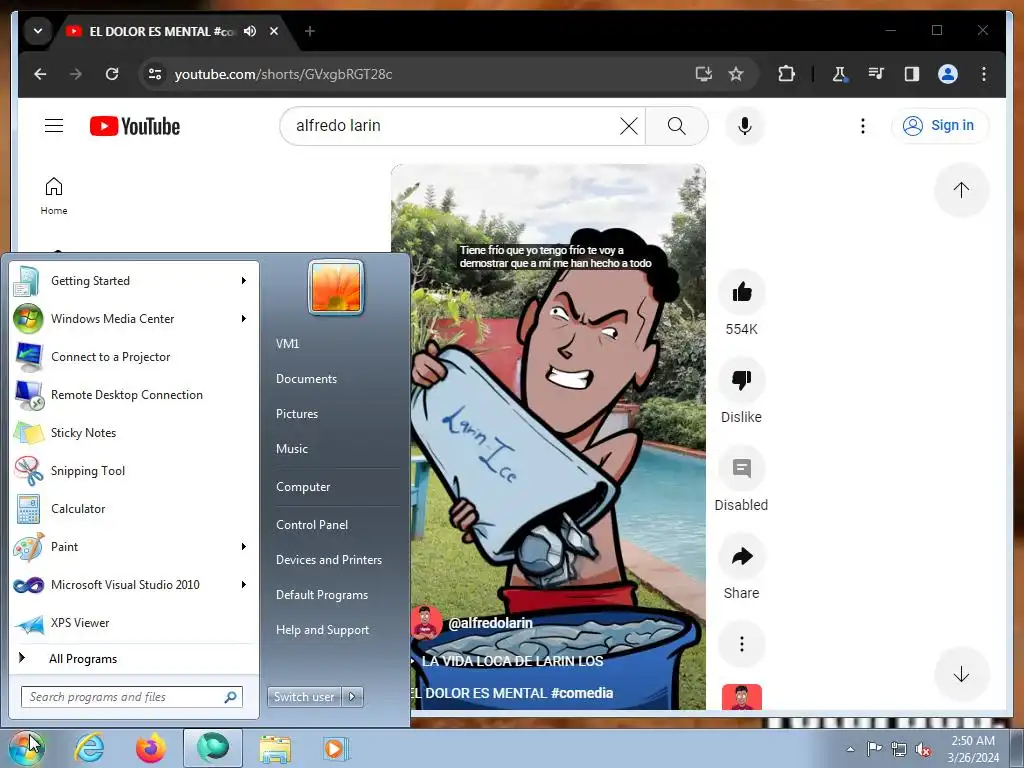This screenshot has height=768, width=1024.
Task: Open File Explorer from taskbar
Action: coord(275,748)
